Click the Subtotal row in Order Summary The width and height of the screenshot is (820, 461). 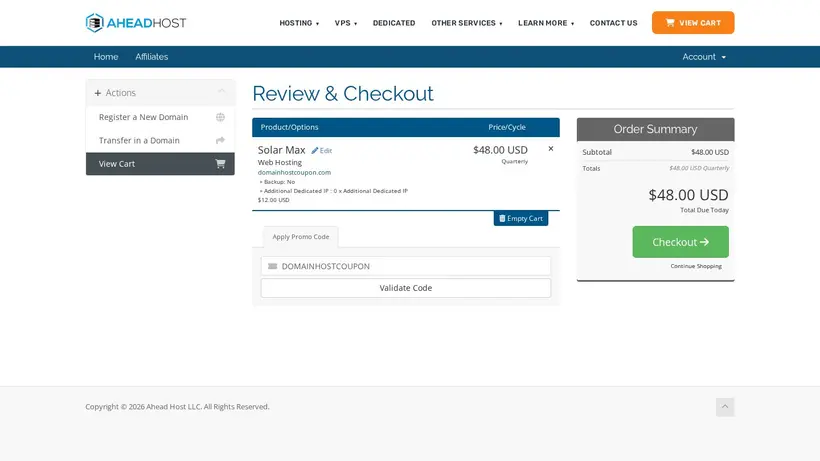(655, 152)
